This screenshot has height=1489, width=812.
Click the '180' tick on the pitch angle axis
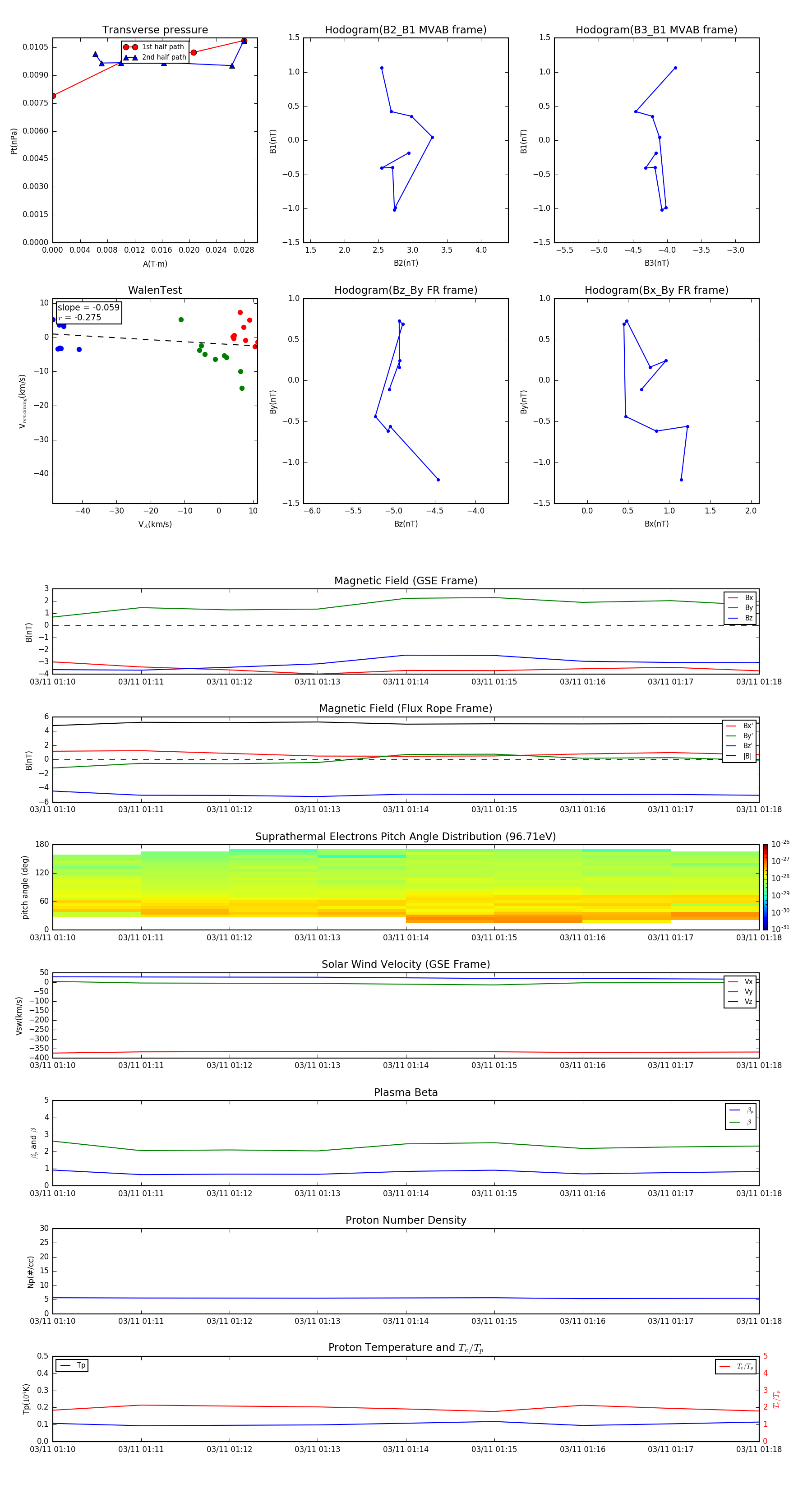(x=42, y=845)
